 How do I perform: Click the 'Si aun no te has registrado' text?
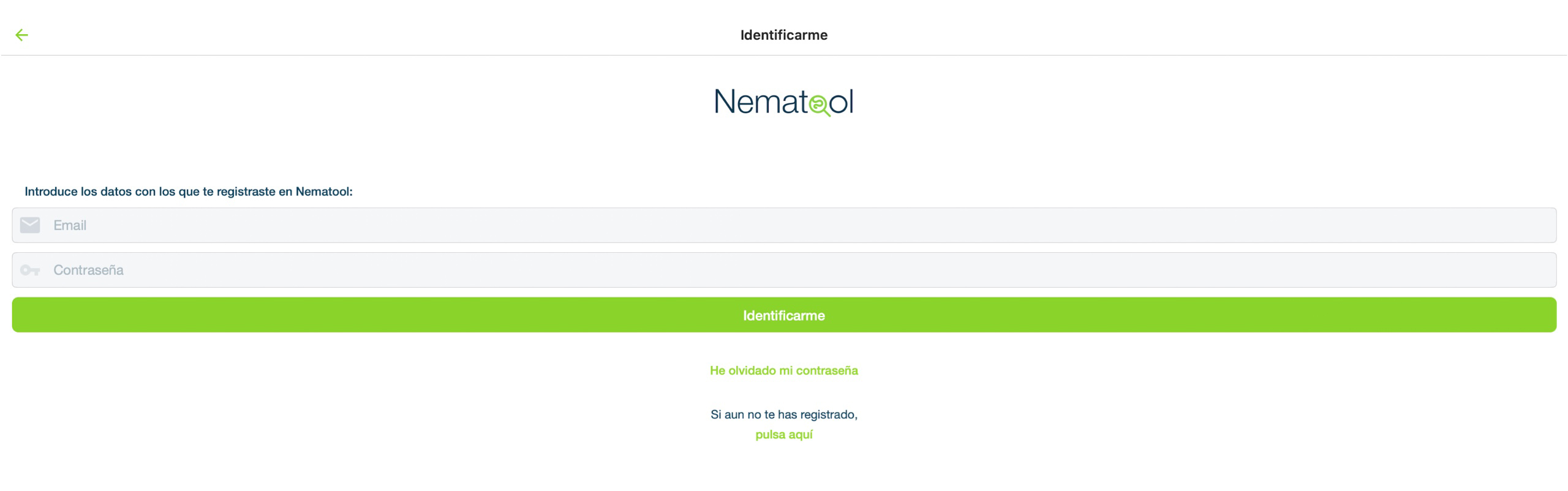[783, 414]
